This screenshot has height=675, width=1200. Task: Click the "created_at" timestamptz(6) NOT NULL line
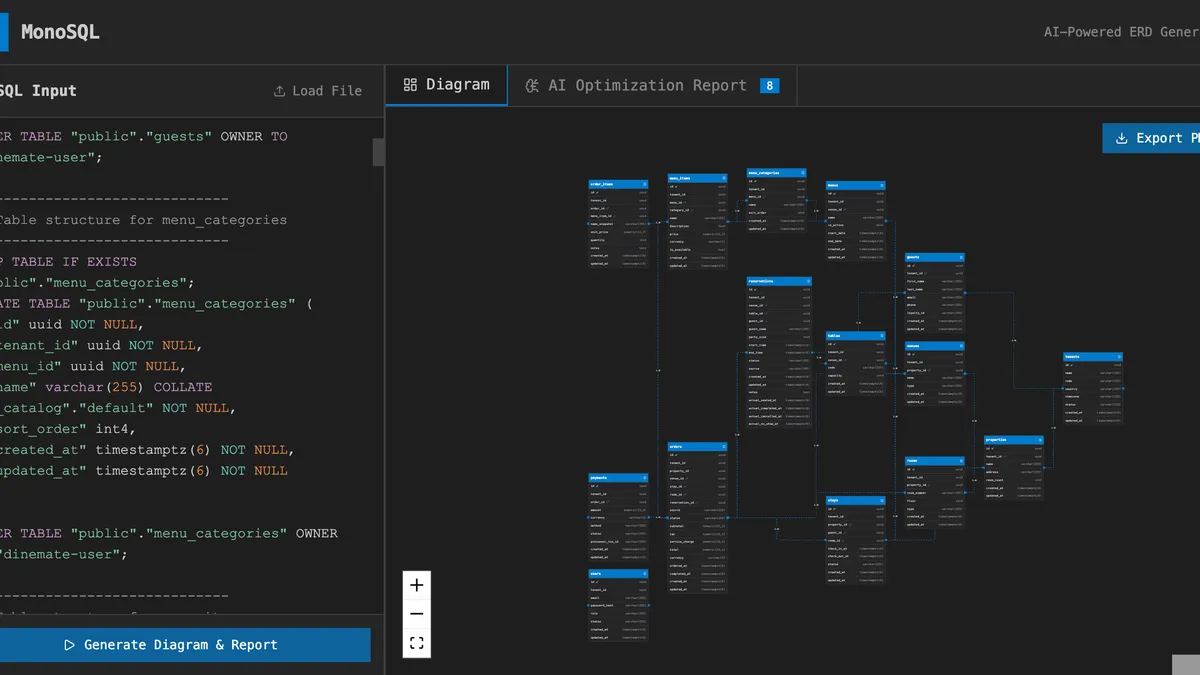147,450
